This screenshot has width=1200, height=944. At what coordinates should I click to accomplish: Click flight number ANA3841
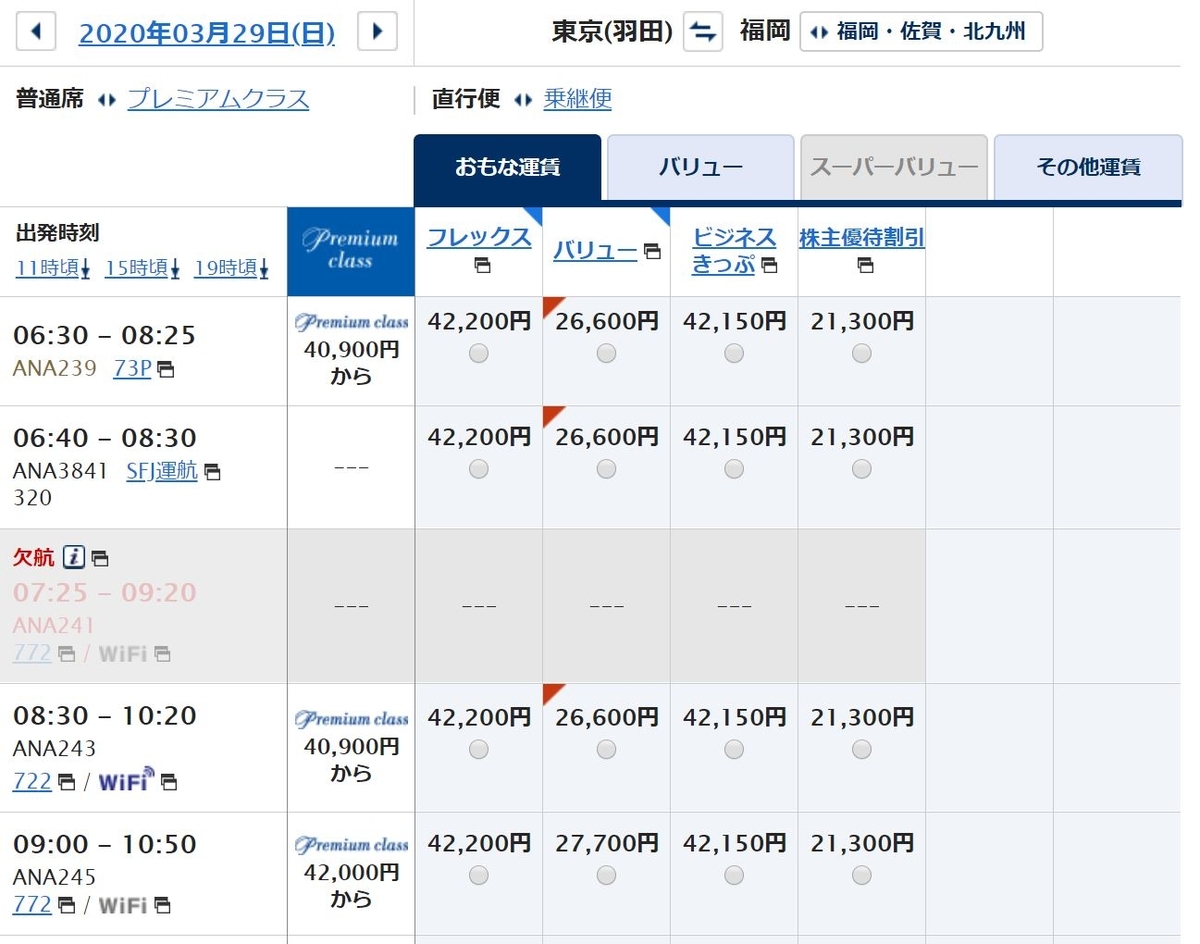60,471
